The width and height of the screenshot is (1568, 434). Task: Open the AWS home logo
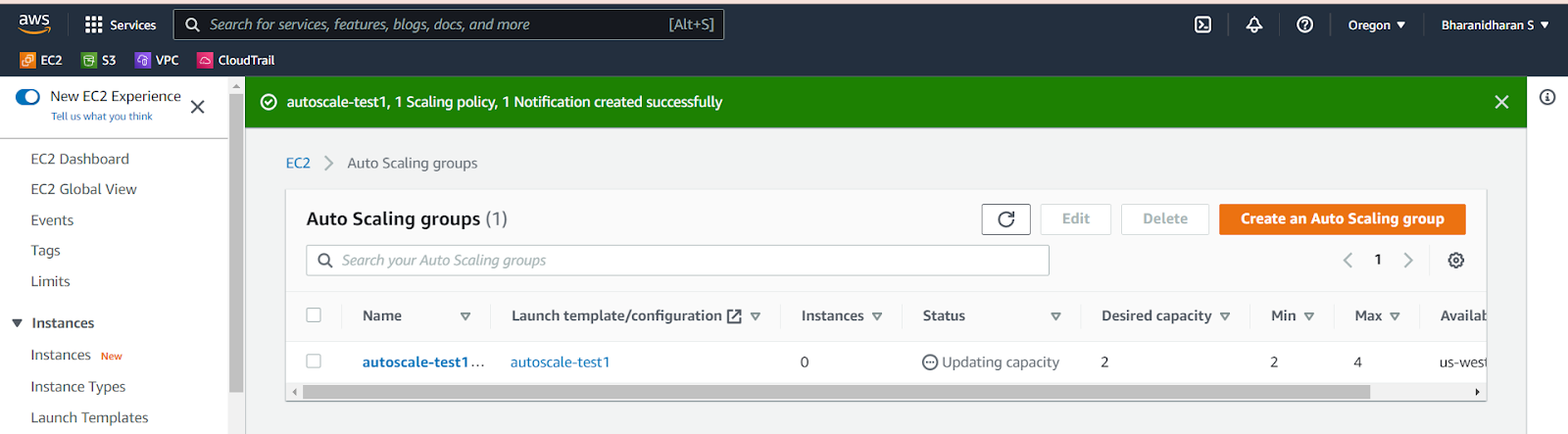(x=34, y=24)
